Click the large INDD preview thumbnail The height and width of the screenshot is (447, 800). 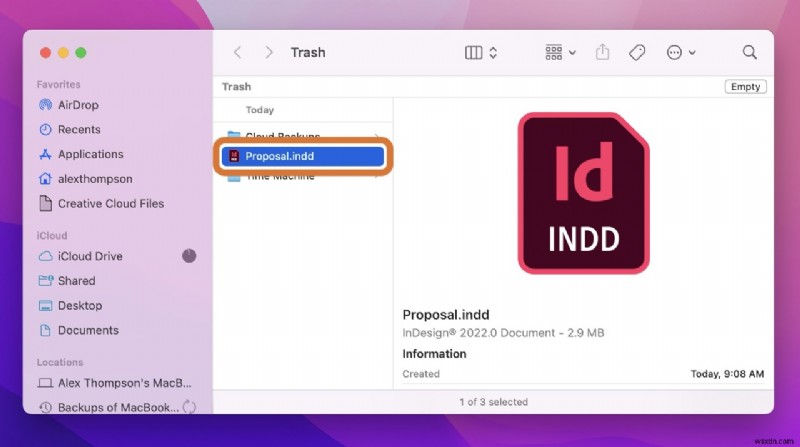[583, 193]
